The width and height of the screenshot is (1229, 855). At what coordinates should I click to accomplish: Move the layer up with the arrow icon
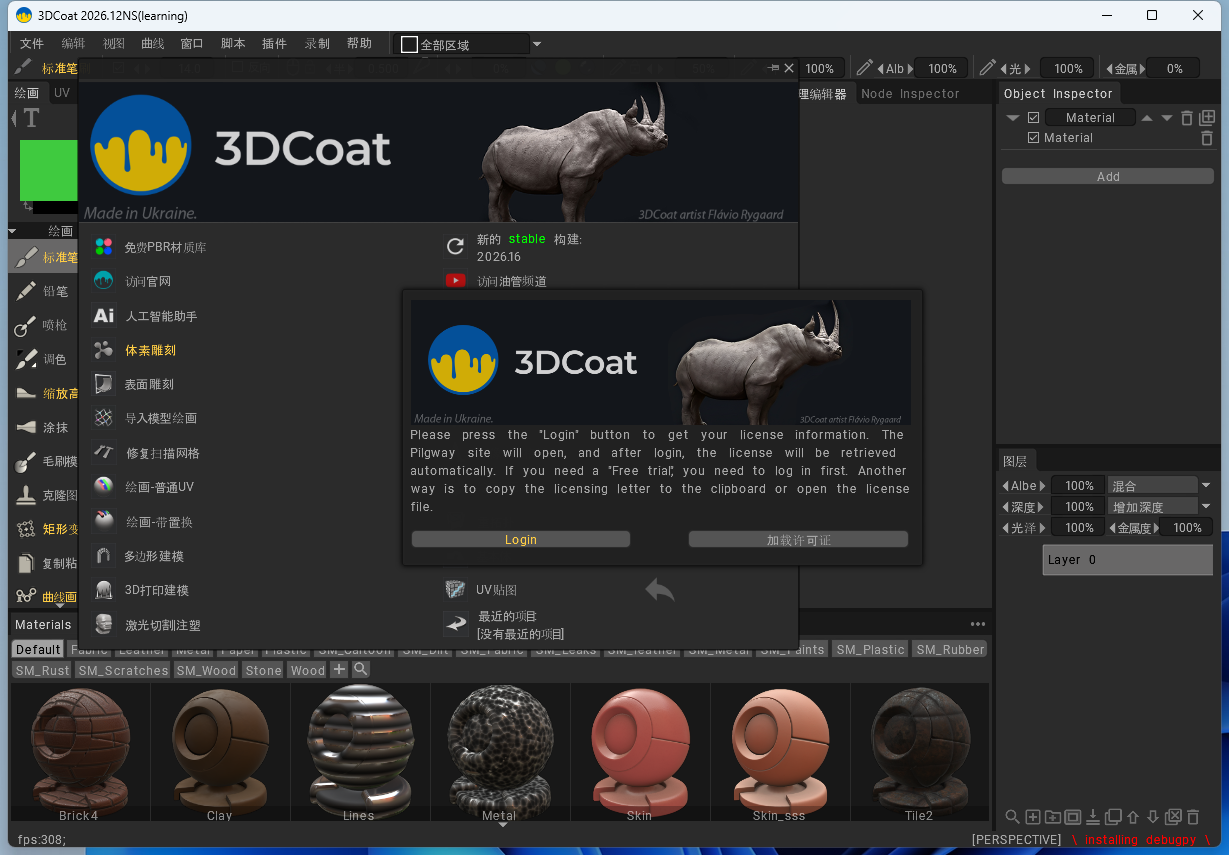pos(1133,817)
